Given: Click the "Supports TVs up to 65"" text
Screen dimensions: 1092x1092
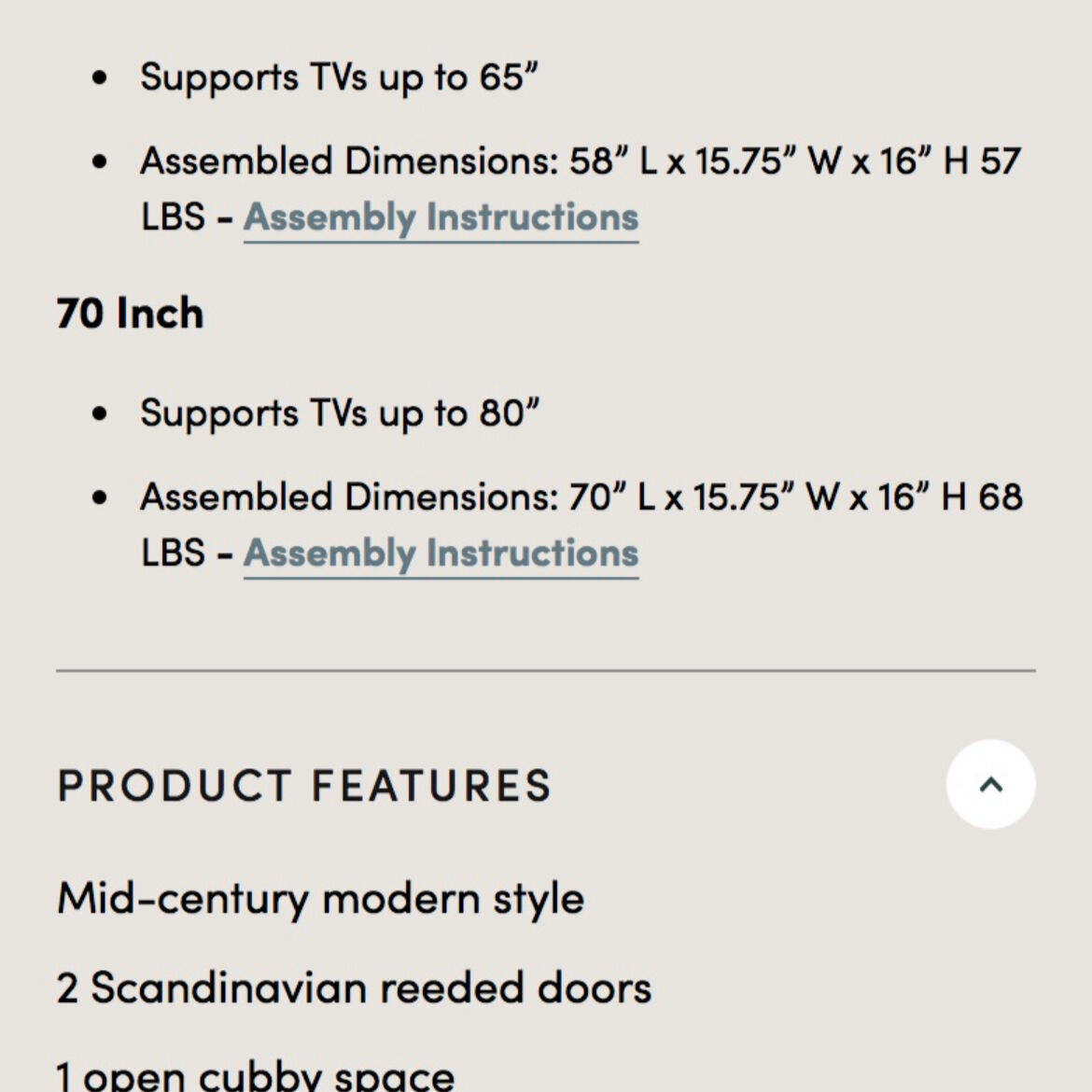Looking at the screenshot, I should [x=339, y=77].
